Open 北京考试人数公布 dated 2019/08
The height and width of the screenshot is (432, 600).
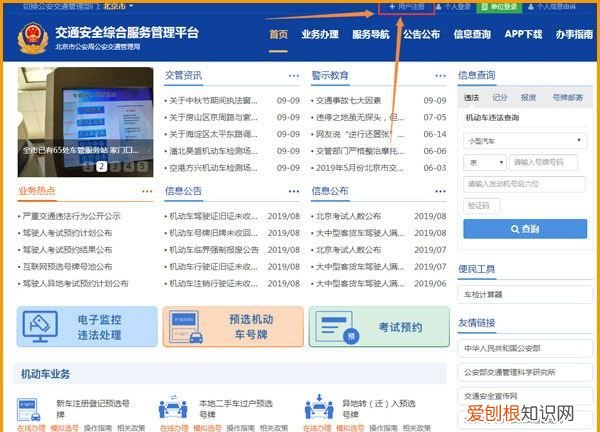pos(348,216)
